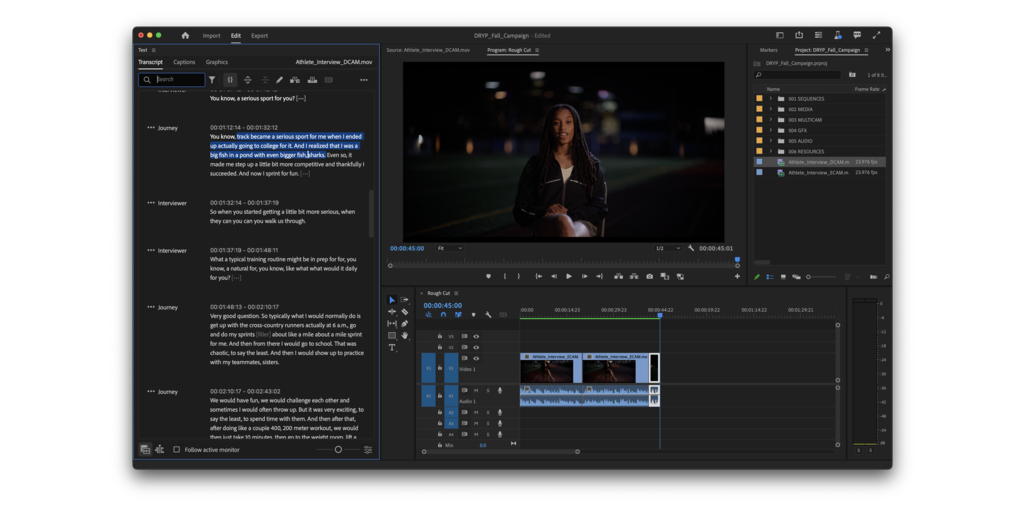The image size is (1024, 512).
Task: Click the Export Frame camera icon
Action: tap(649, 276)
